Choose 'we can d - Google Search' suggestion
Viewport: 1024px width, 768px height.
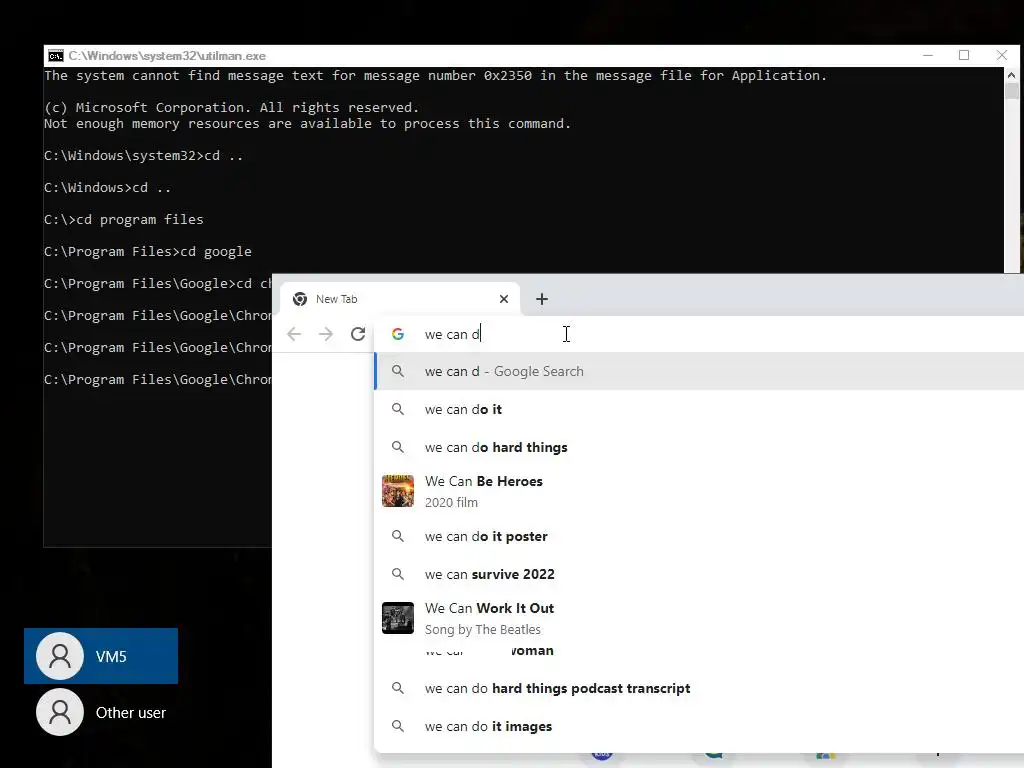coord(699,372)
